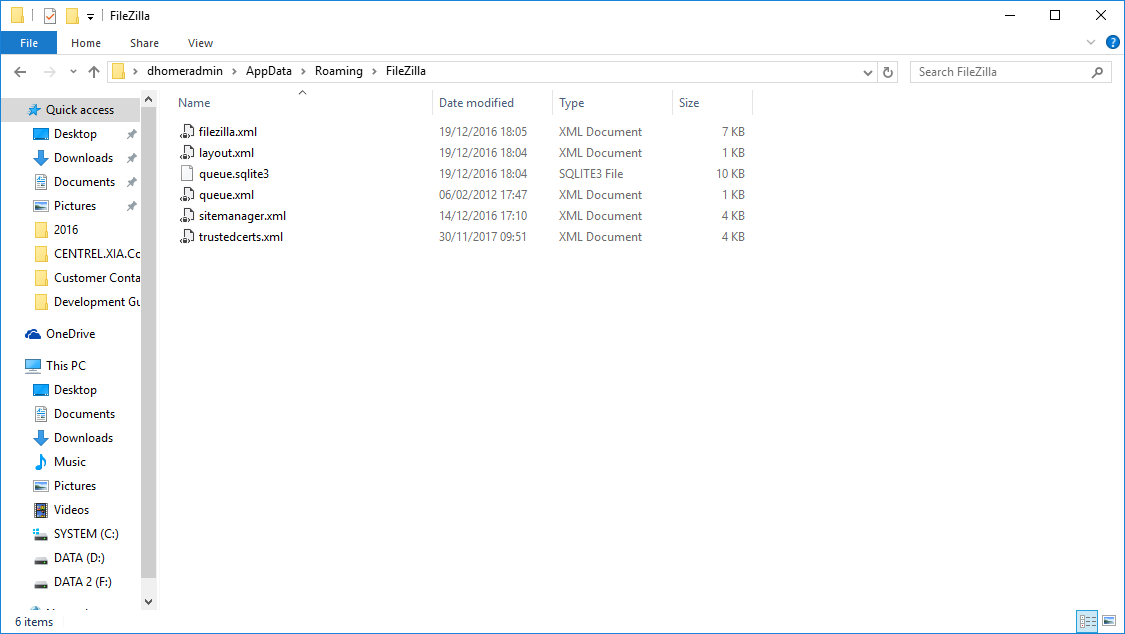Sort files by Name column
1125x634 pixels.
[x=301, y=103]
